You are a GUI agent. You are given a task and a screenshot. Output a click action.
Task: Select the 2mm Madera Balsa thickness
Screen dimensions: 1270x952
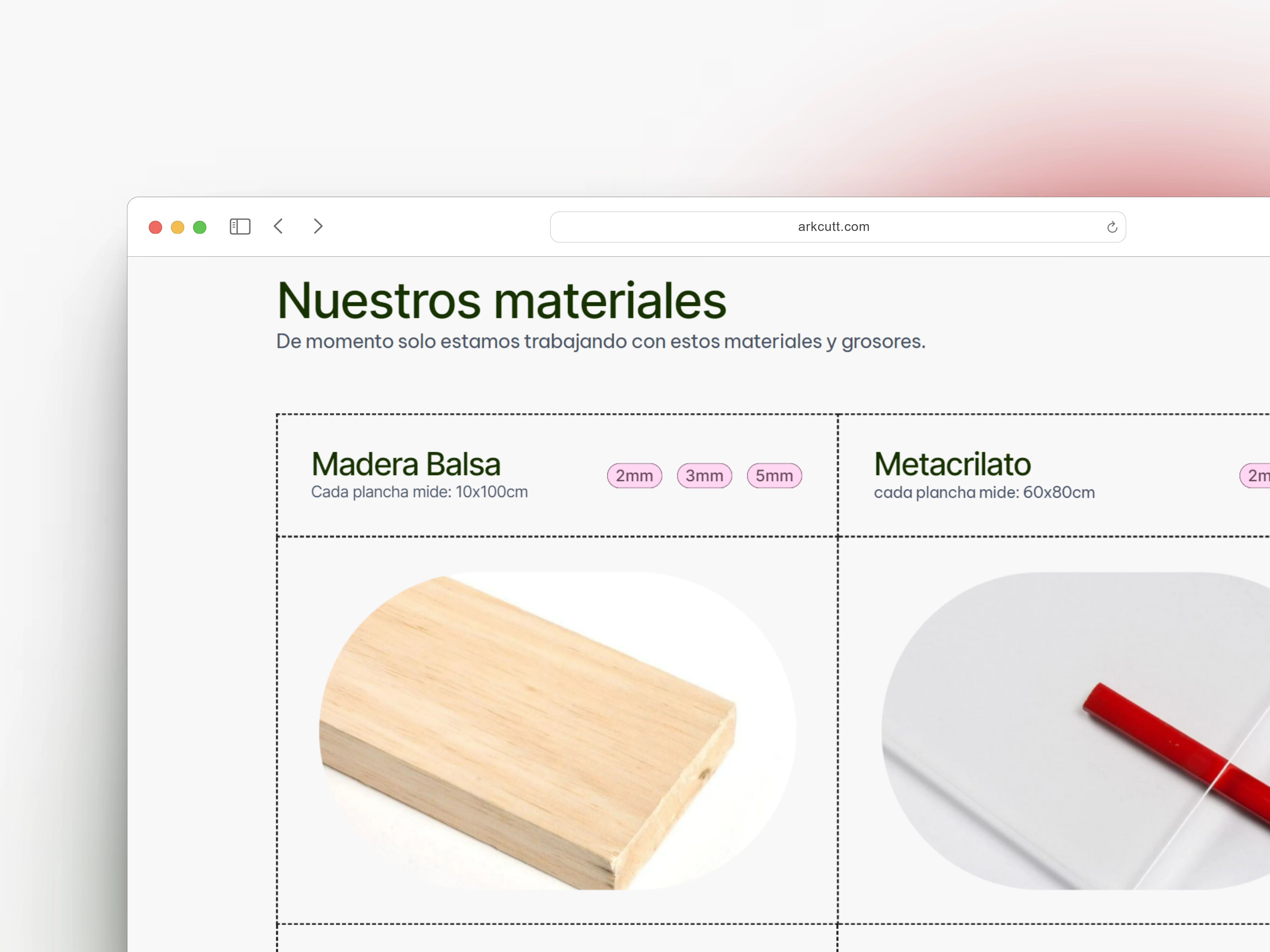point(634,476)
